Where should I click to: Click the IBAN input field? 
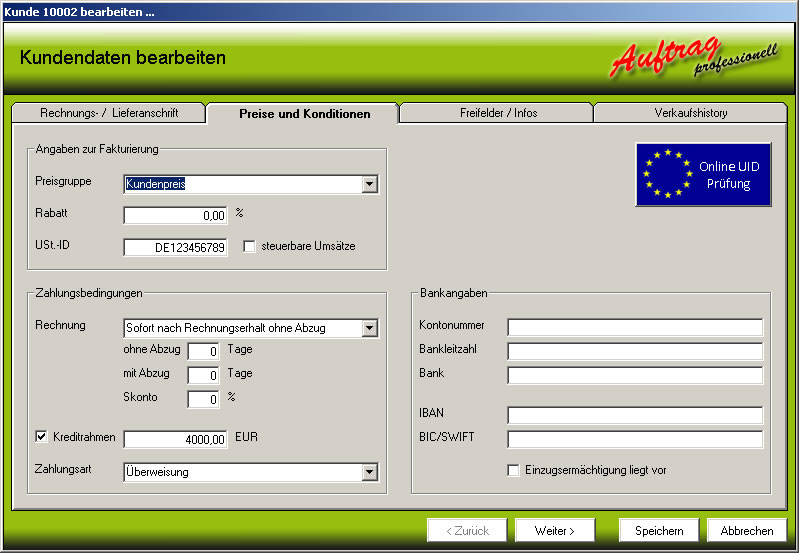tap(635, 415)
